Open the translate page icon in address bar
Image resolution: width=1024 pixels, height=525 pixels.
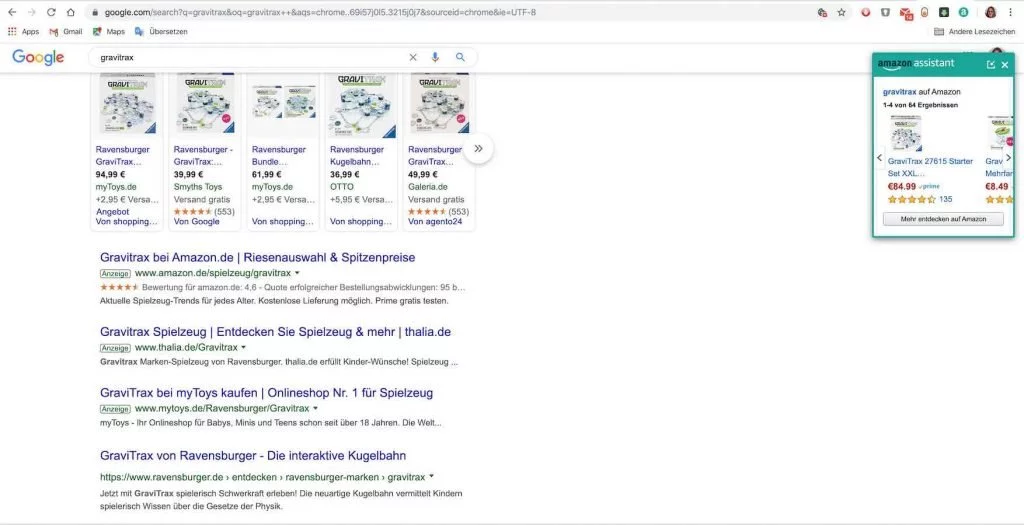tap(822, 12)
